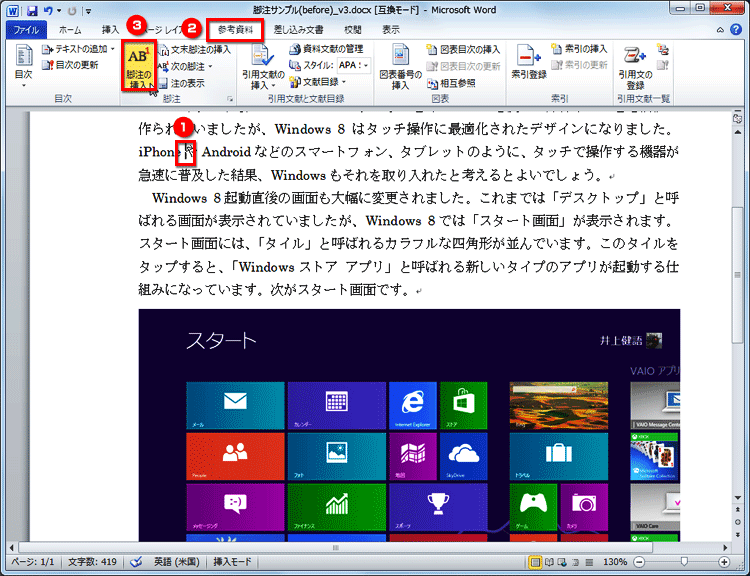
Task: Switch to Draft view button
Action: coord(589,562)
